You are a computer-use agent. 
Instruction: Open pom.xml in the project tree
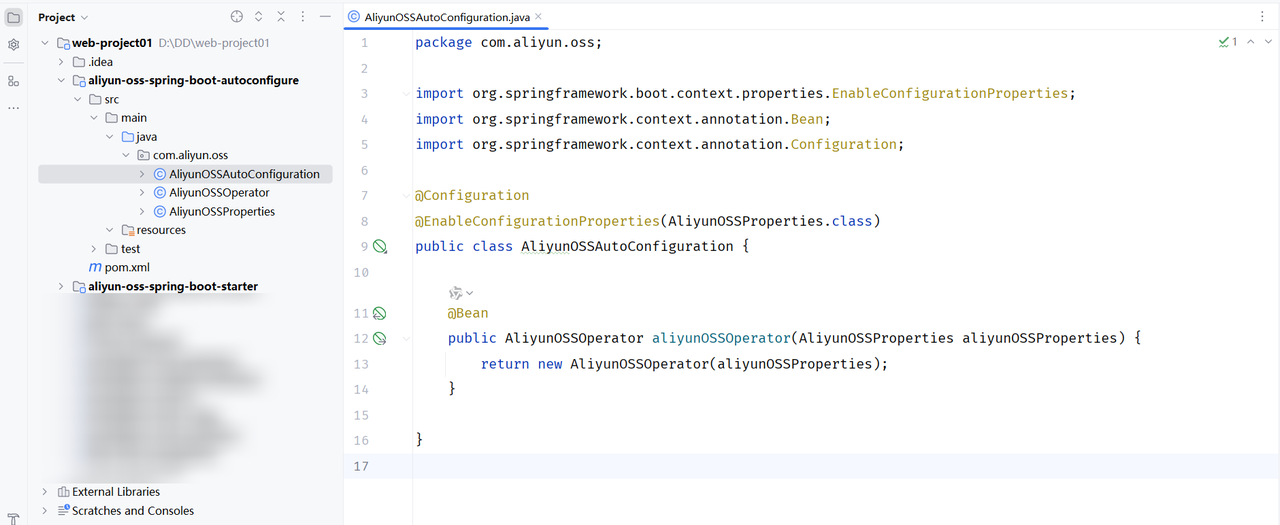pyautogui.click(x=126, y=268)
